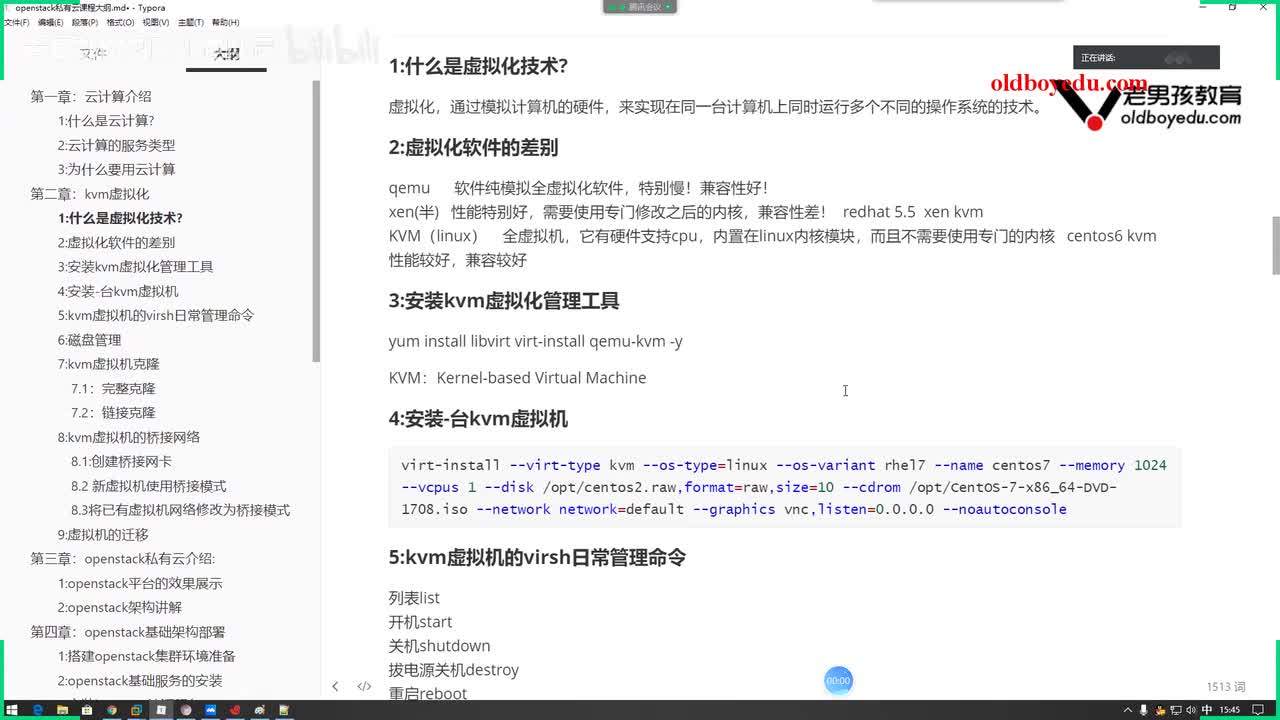Screen dimensions: 1280x720
Task: Select outline item 3:为什么要用云计算
Action: (x=116, y=170)
